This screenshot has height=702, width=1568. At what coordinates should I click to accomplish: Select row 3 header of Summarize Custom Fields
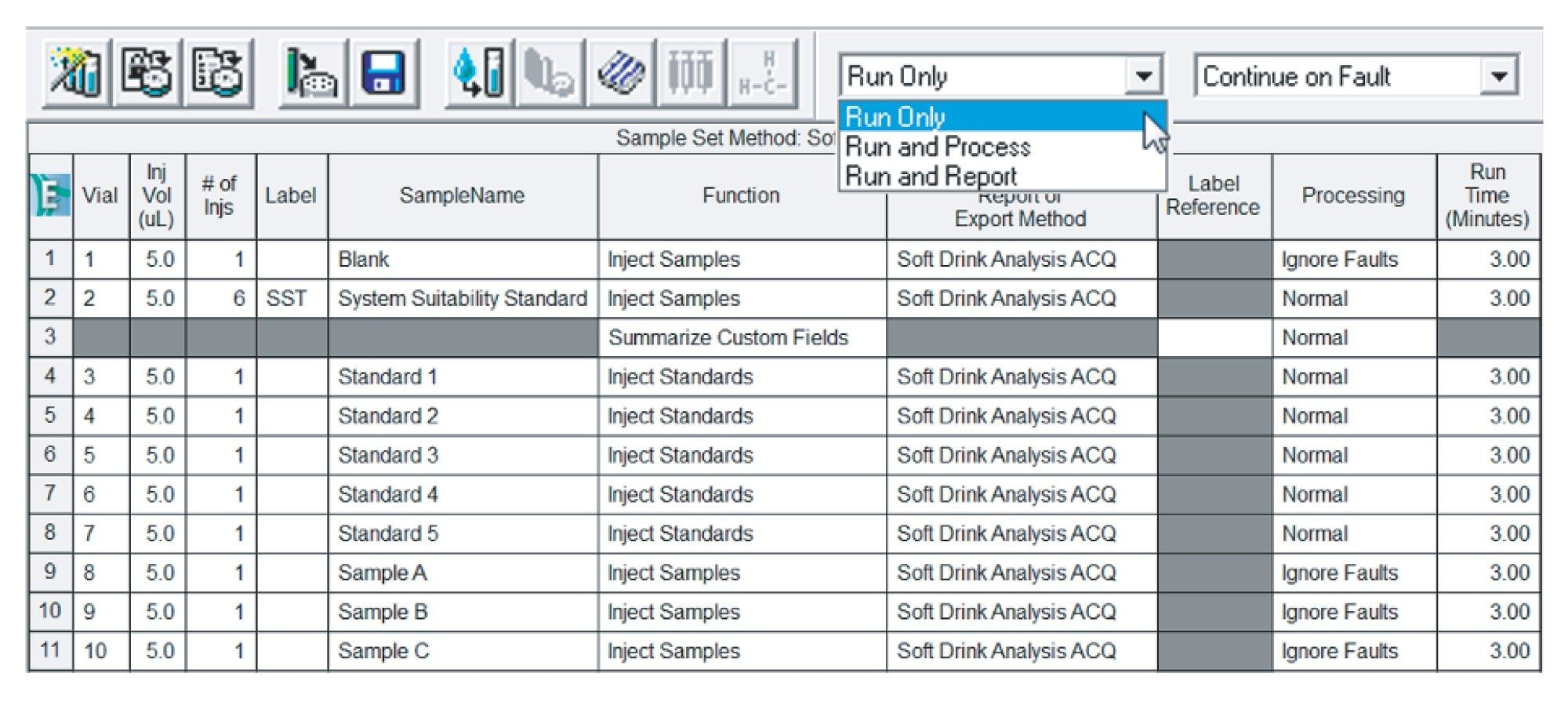point(50,337)
